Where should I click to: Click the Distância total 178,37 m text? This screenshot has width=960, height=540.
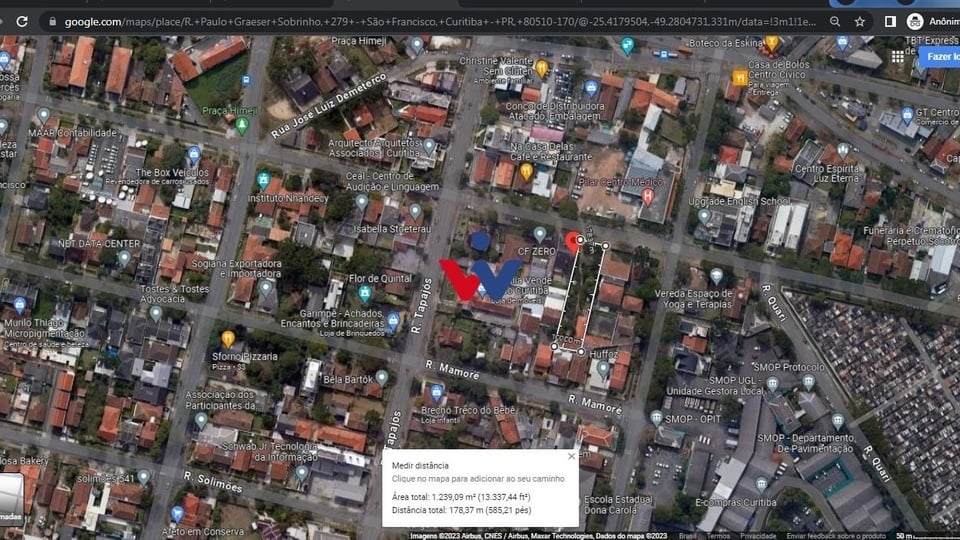pyautogui.click(x=462, y=510)
